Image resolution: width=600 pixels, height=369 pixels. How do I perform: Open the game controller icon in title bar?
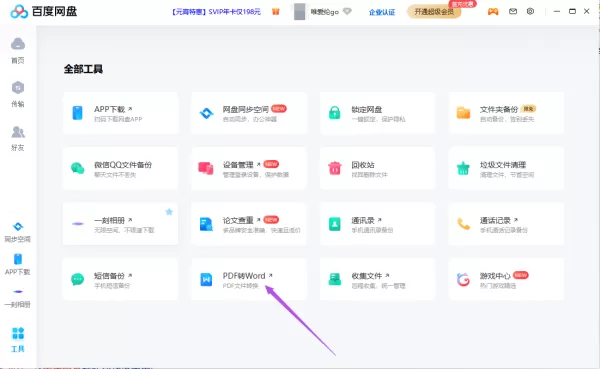pyautogui.click(x=493, y=11)
